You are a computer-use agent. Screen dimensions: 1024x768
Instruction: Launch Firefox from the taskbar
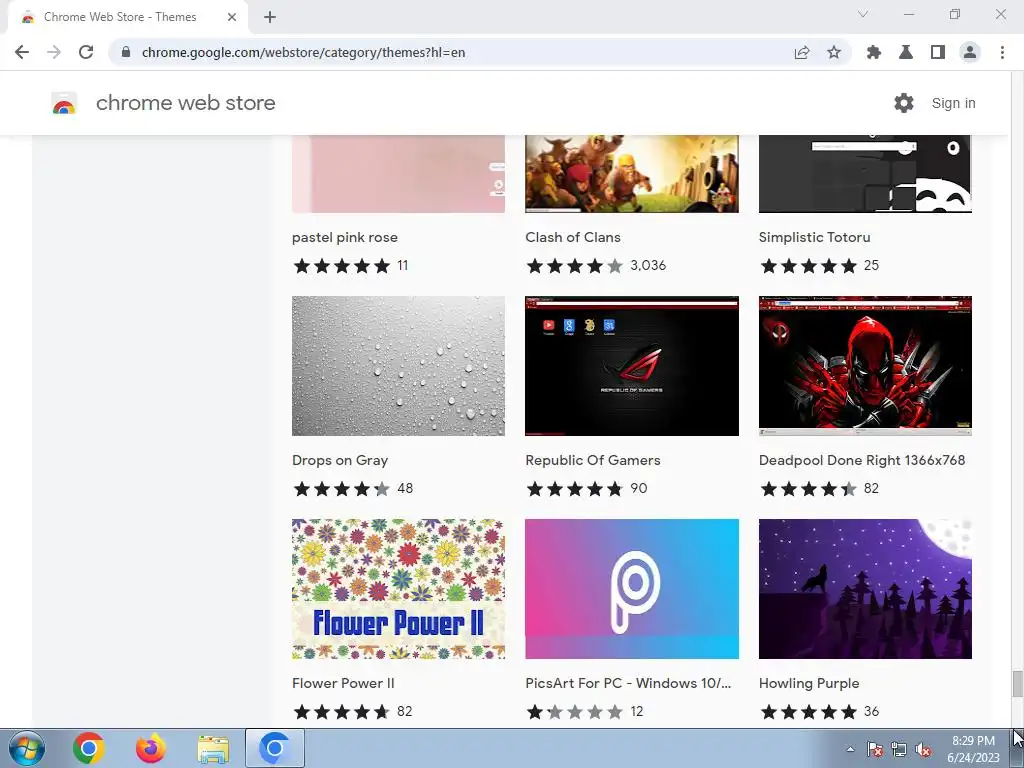(151, 748)
